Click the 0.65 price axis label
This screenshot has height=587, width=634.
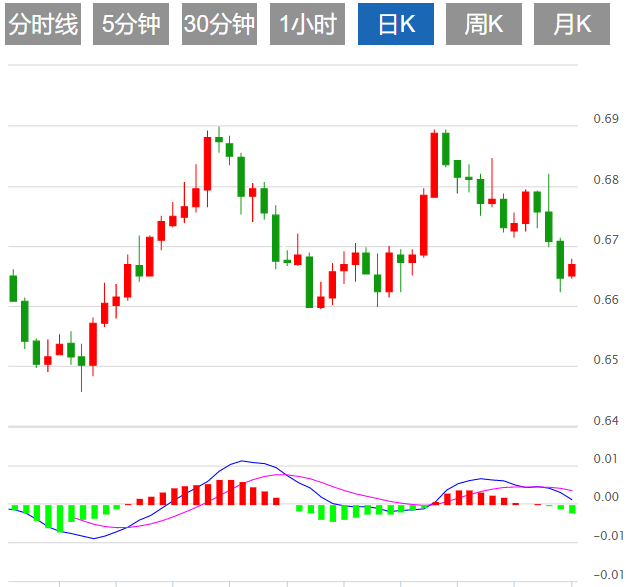click(x=606, y=360)
